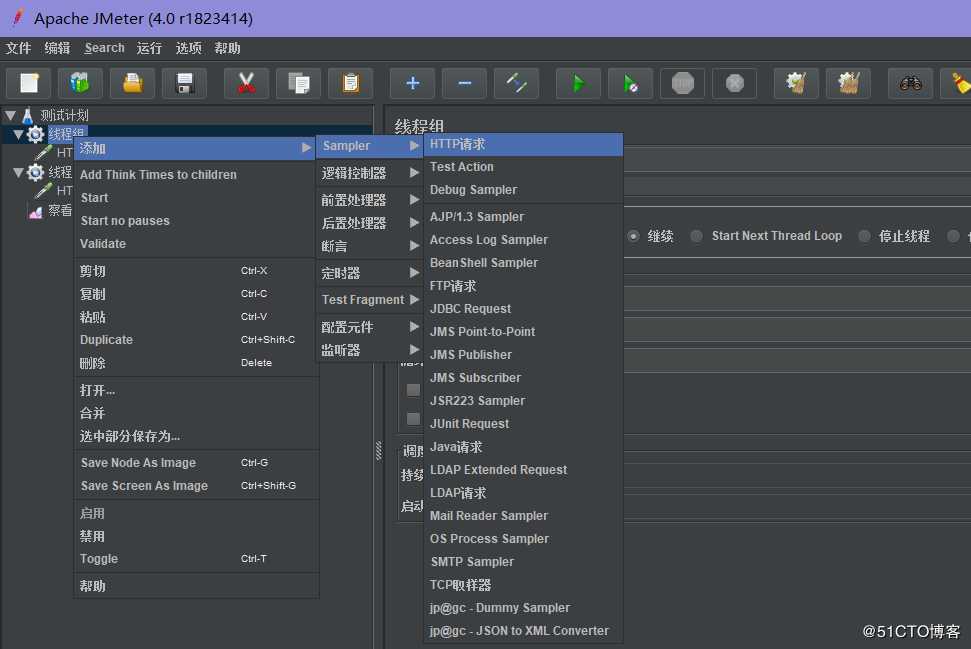Expand the 配置元件 submenu
The image size is (971, 649).
[370, 326]
